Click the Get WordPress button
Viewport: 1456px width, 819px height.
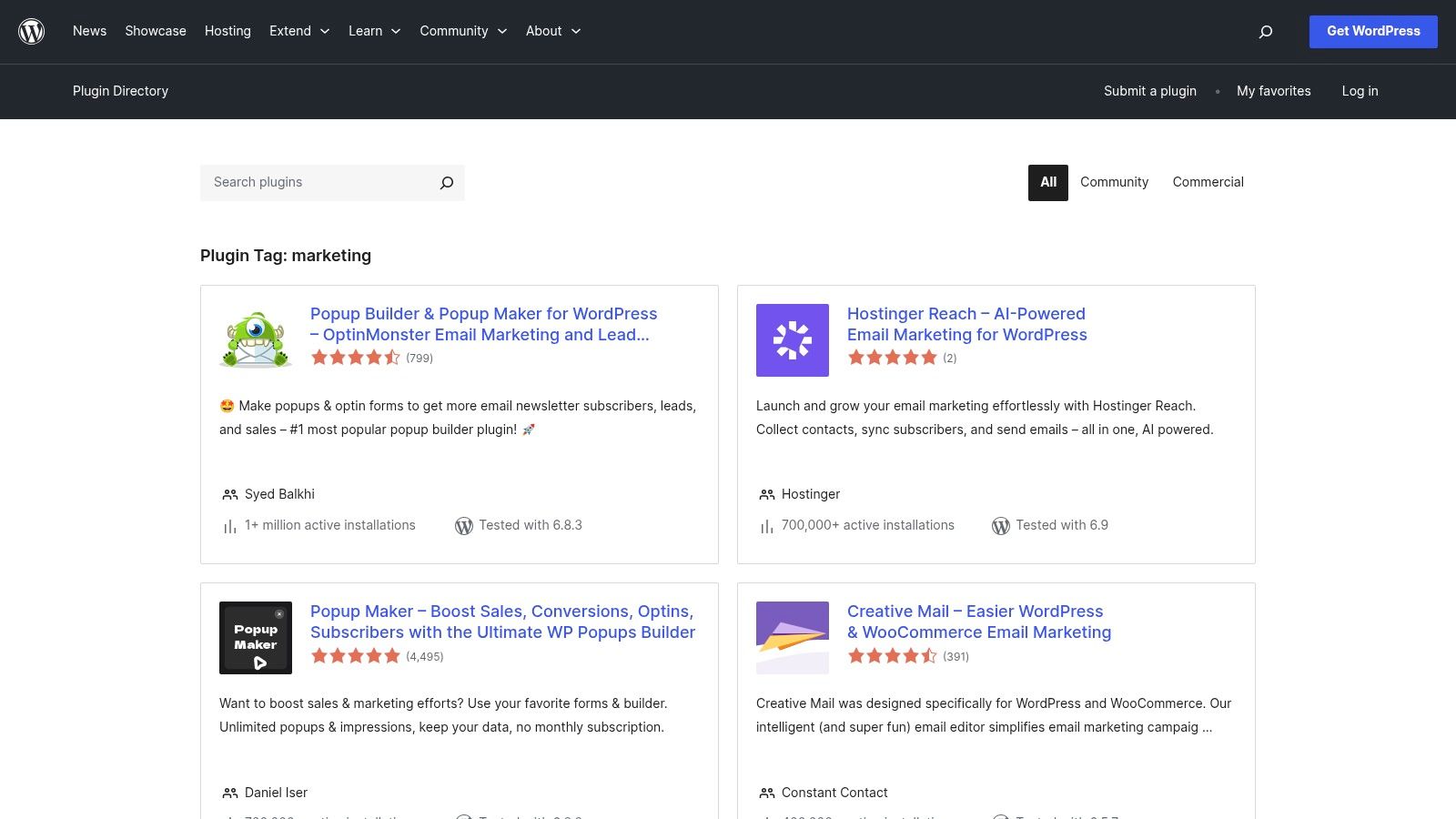(x=1373, y=31)
